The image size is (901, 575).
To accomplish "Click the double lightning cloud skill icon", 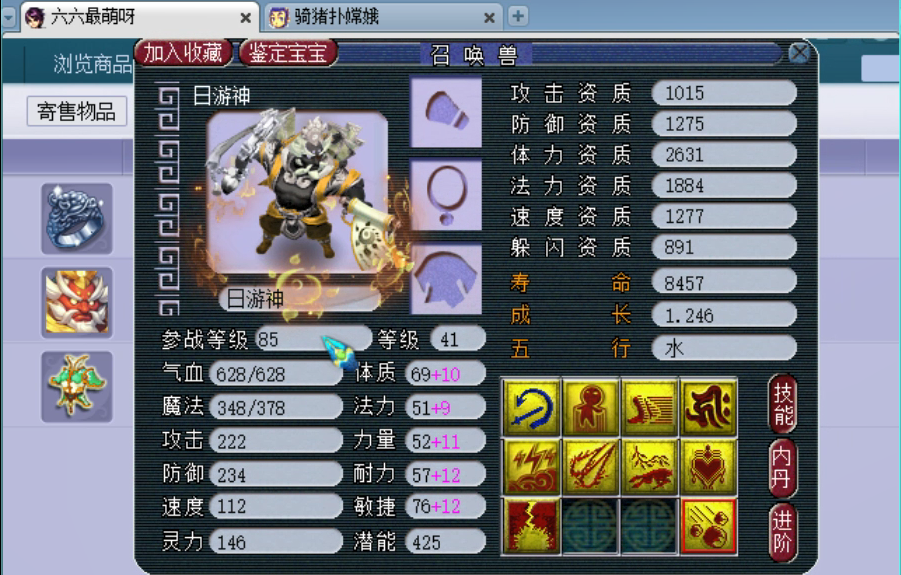I will pos(532,466).
